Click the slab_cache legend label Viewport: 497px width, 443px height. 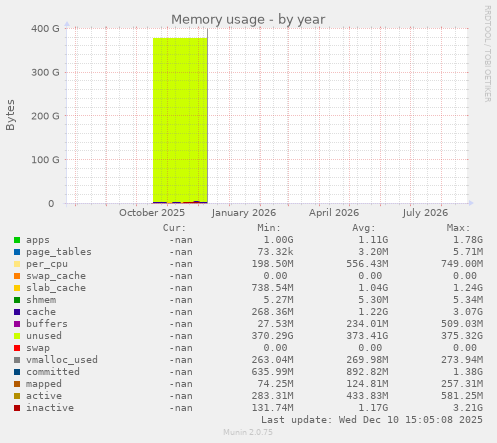tap(56, 288)
